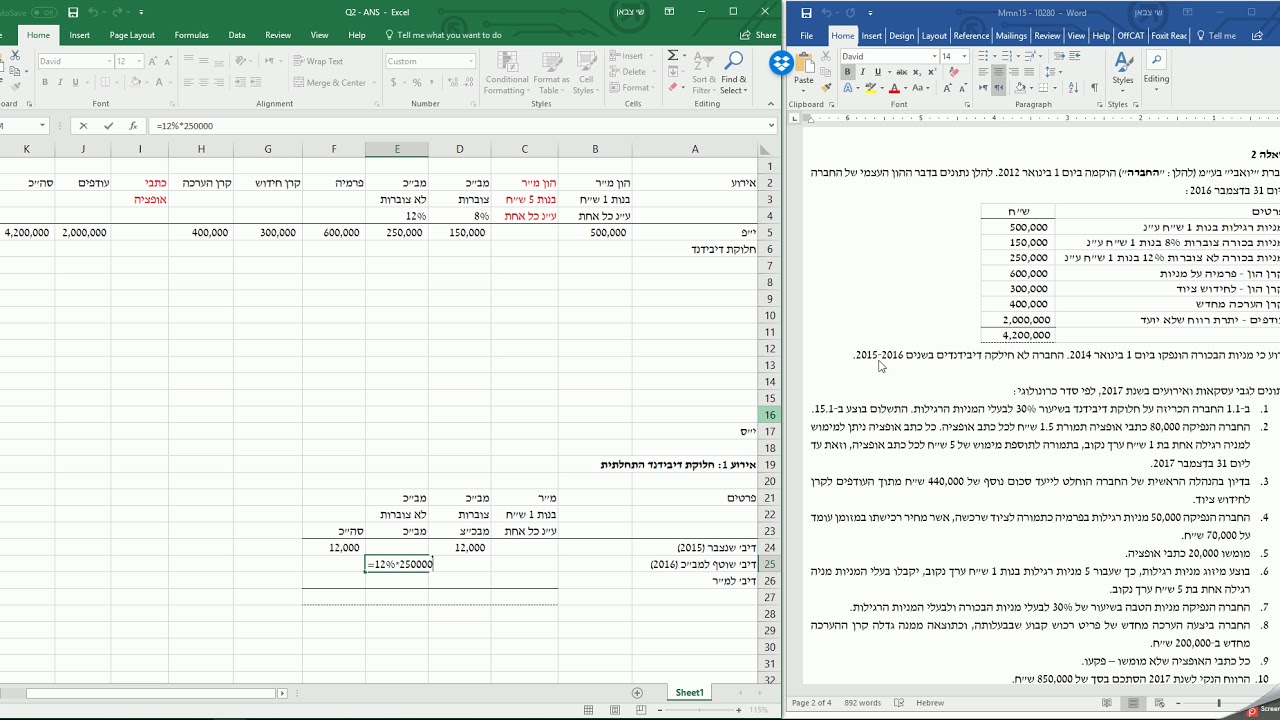
Task: Adjust the Excel zoom slider
Action: [697, 710]
